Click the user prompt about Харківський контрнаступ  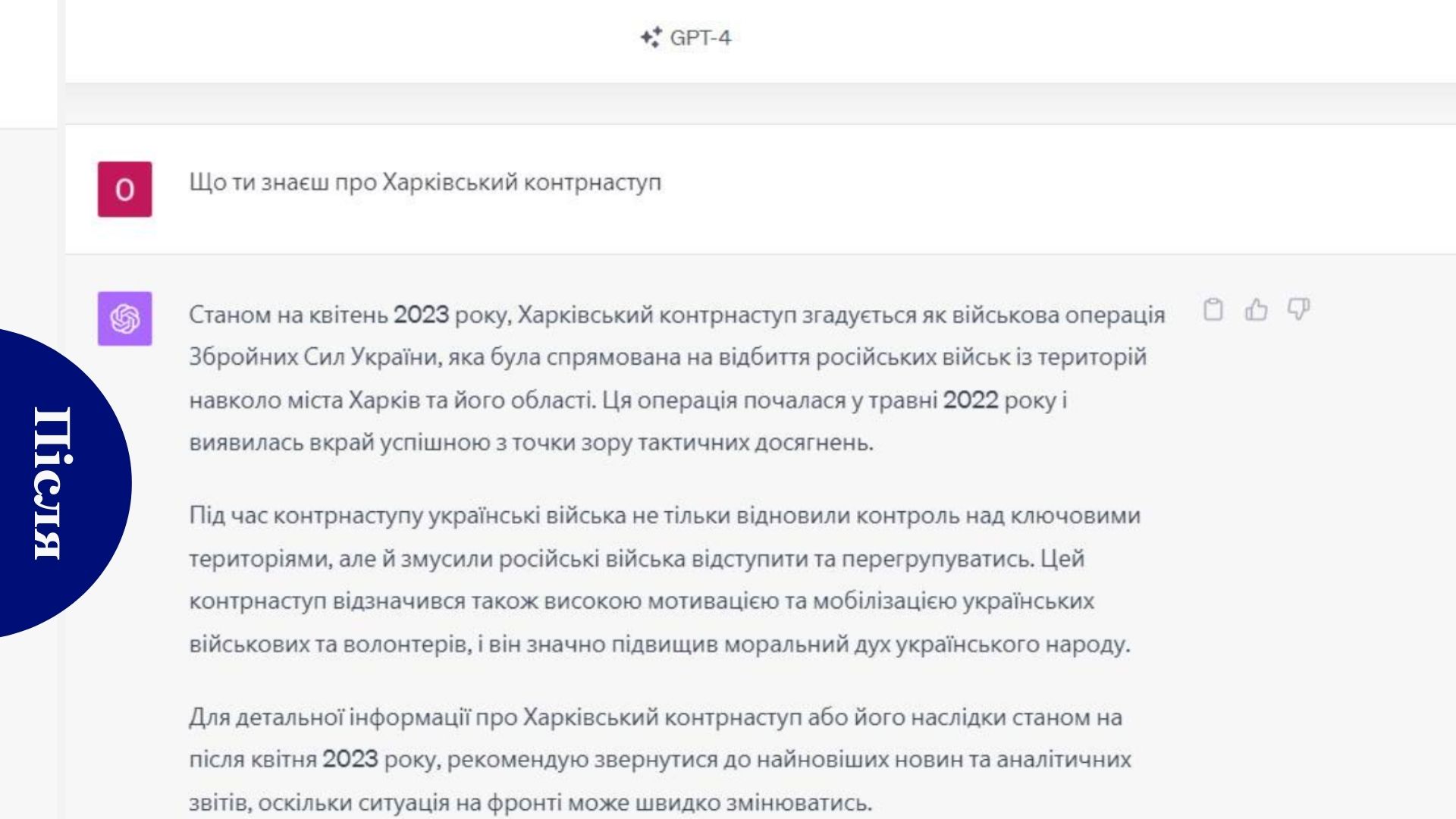click(x=425, y=183)
